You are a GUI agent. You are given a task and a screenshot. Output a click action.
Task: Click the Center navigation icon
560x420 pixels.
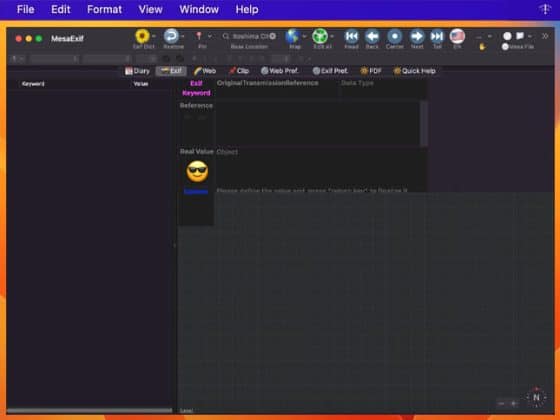[395, 36]
